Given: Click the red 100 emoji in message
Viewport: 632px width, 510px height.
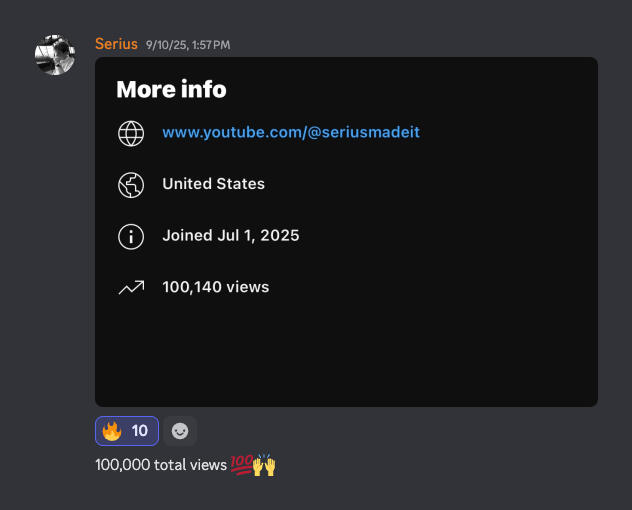Looking at the screenshot, I should (x=240, y=465).
